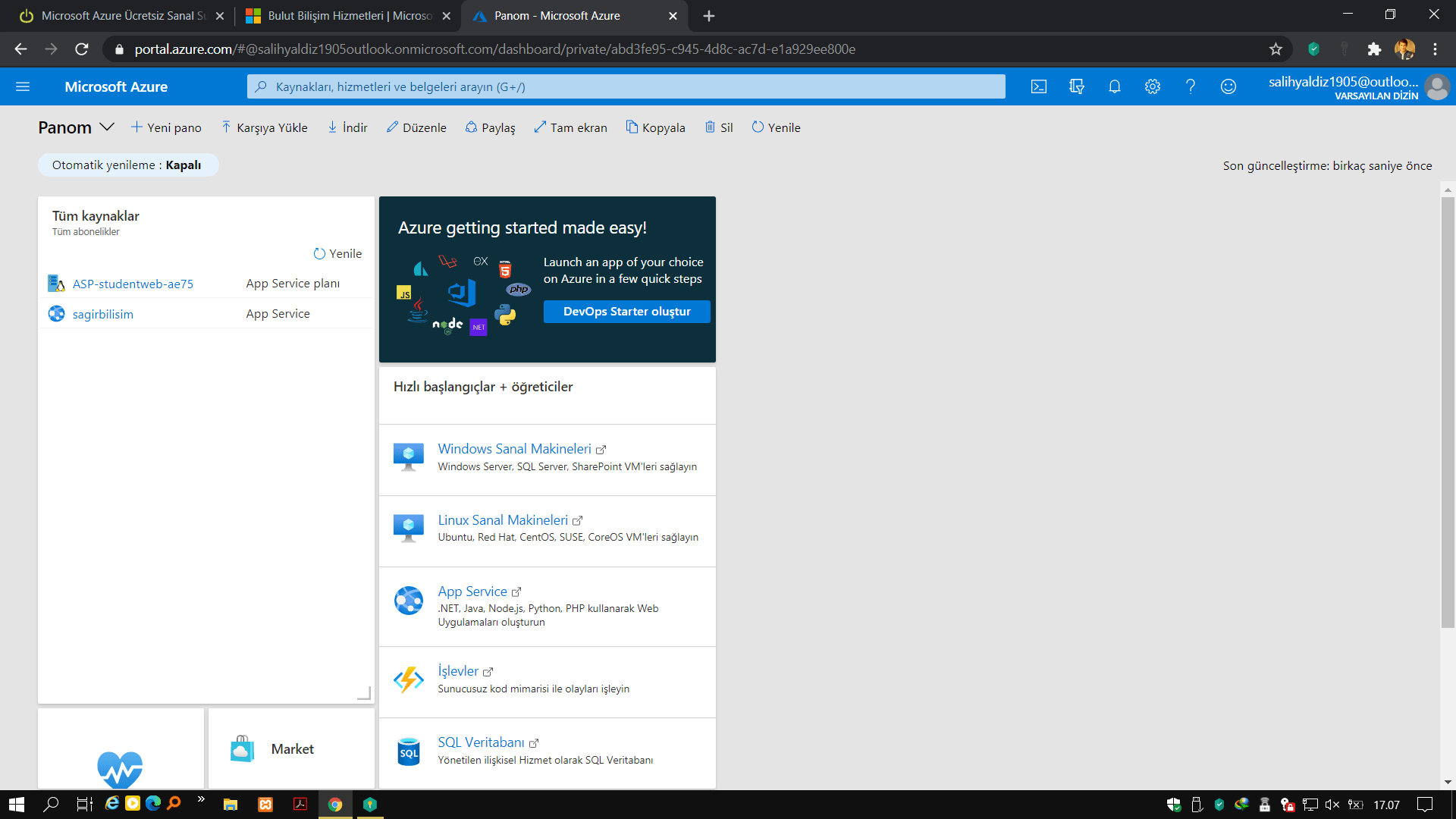This screenshot has width=1456, height=819.
Task: Open the Cloud Shell icon in the header
Action: point(1039,86)
